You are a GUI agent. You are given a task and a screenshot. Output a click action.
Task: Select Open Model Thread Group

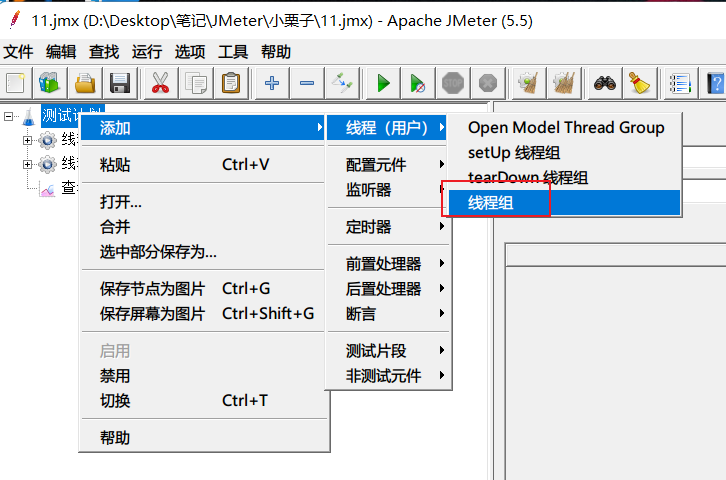click(x=566, y=127)
